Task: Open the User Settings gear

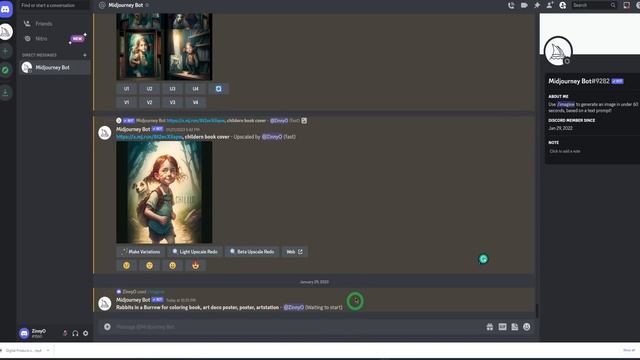Action: 85,333
